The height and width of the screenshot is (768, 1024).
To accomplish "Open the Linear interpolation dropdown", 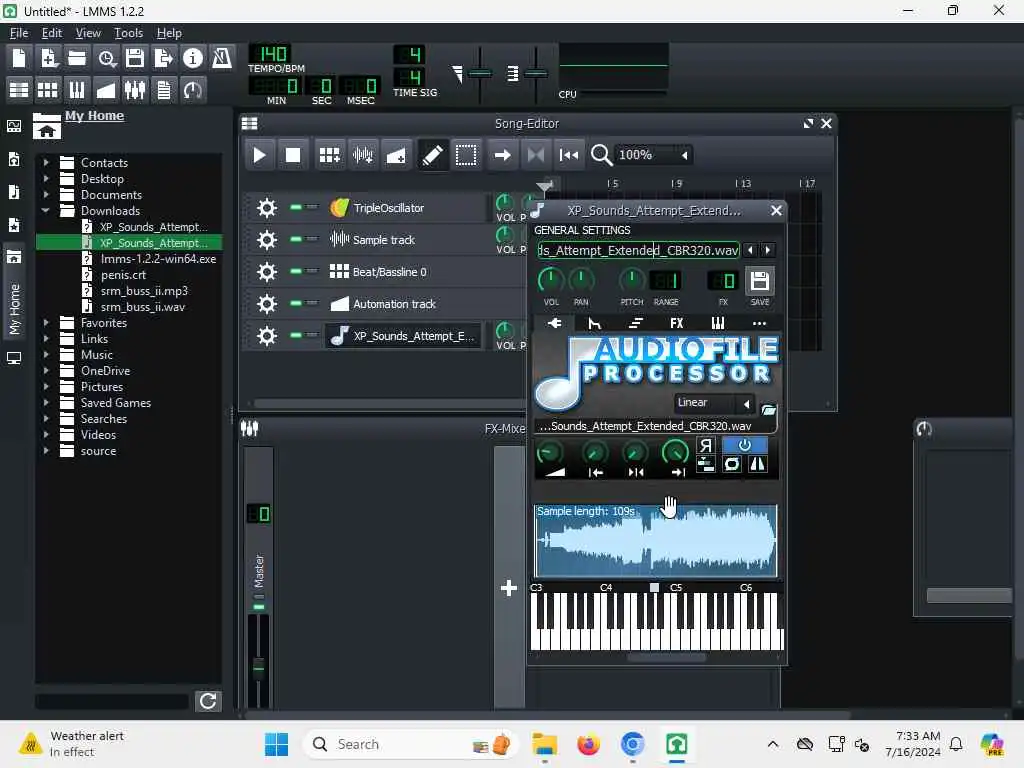I will point(714,403).
